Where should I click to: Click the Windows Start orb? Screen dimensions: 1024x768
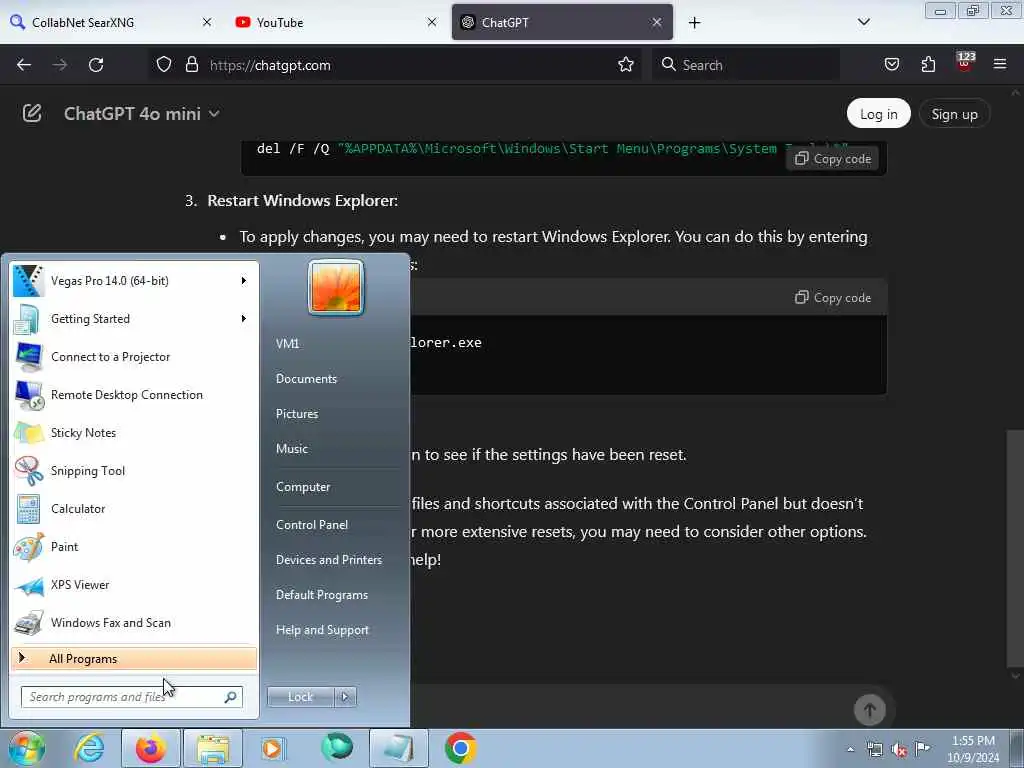tap(26, 748)
